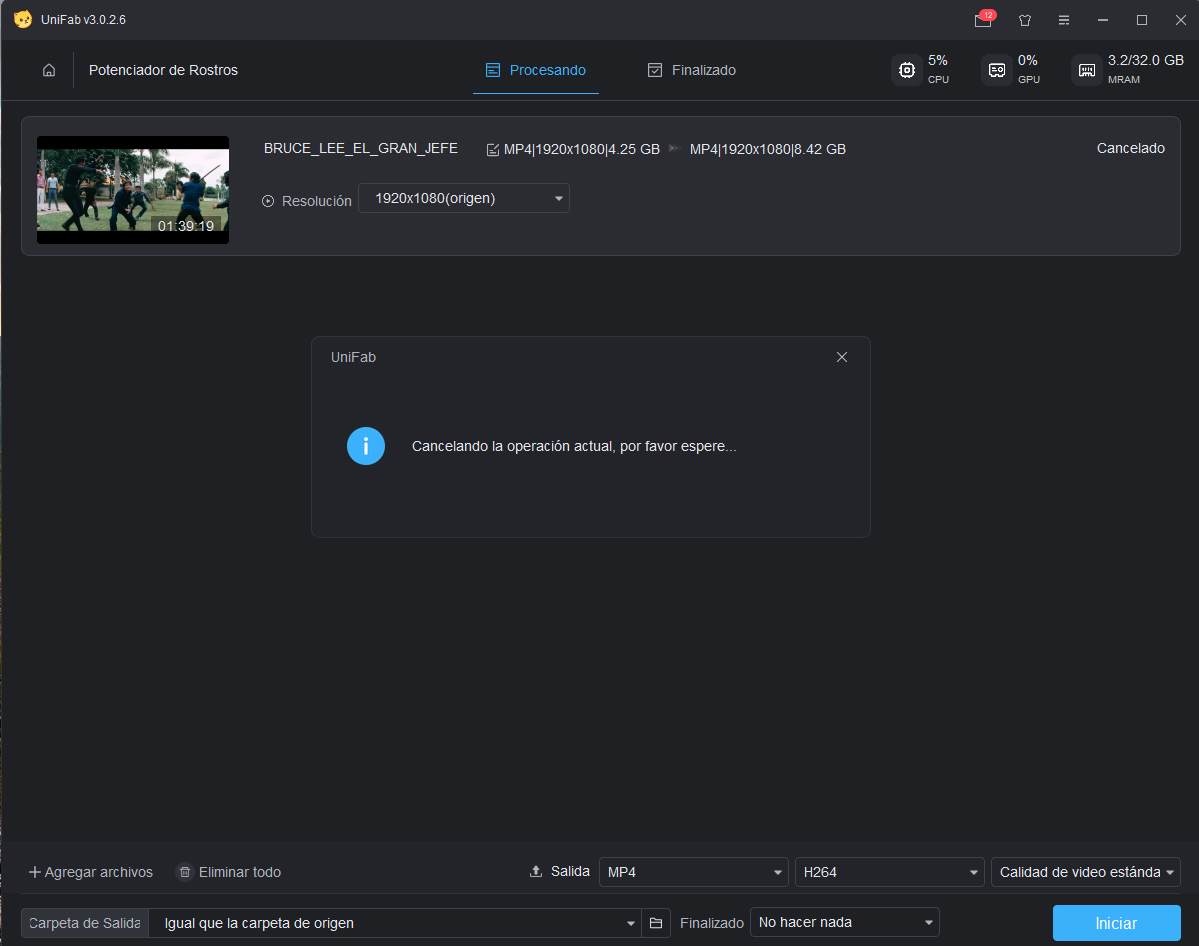Click the BRUCE_LEE_EL_GRAN_JEFE file name

point(361,148)
